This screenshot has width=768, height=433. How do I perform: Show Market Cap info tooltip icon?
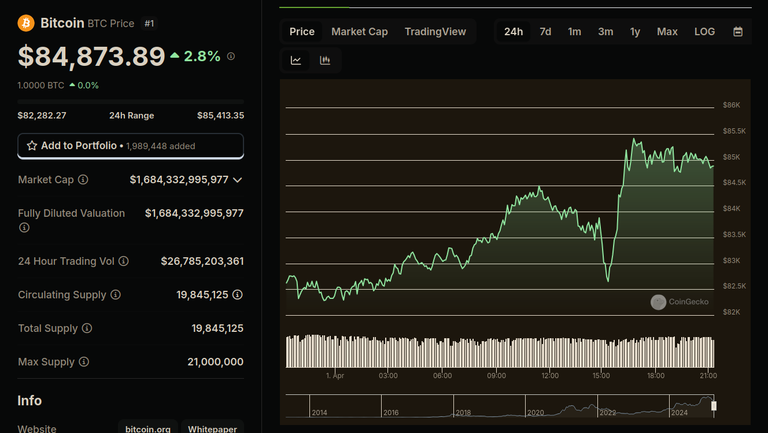coord(83,180)
